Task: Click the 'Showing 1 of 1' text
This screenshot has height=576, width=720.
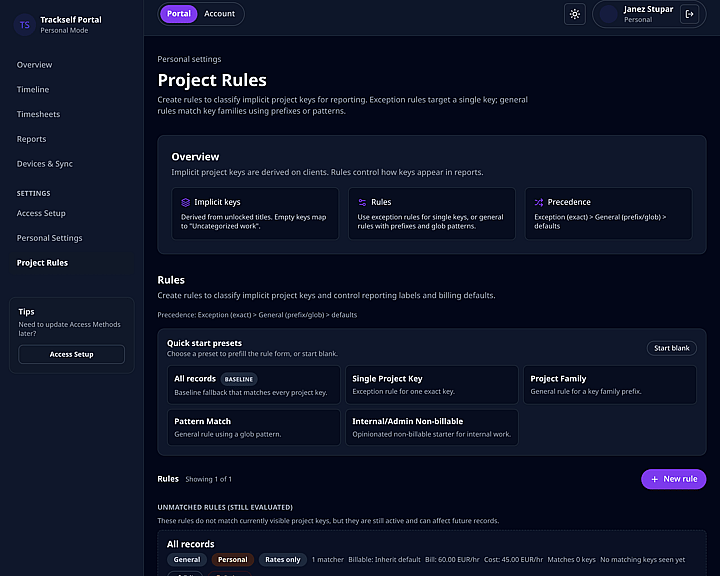Action: (208, 479)
